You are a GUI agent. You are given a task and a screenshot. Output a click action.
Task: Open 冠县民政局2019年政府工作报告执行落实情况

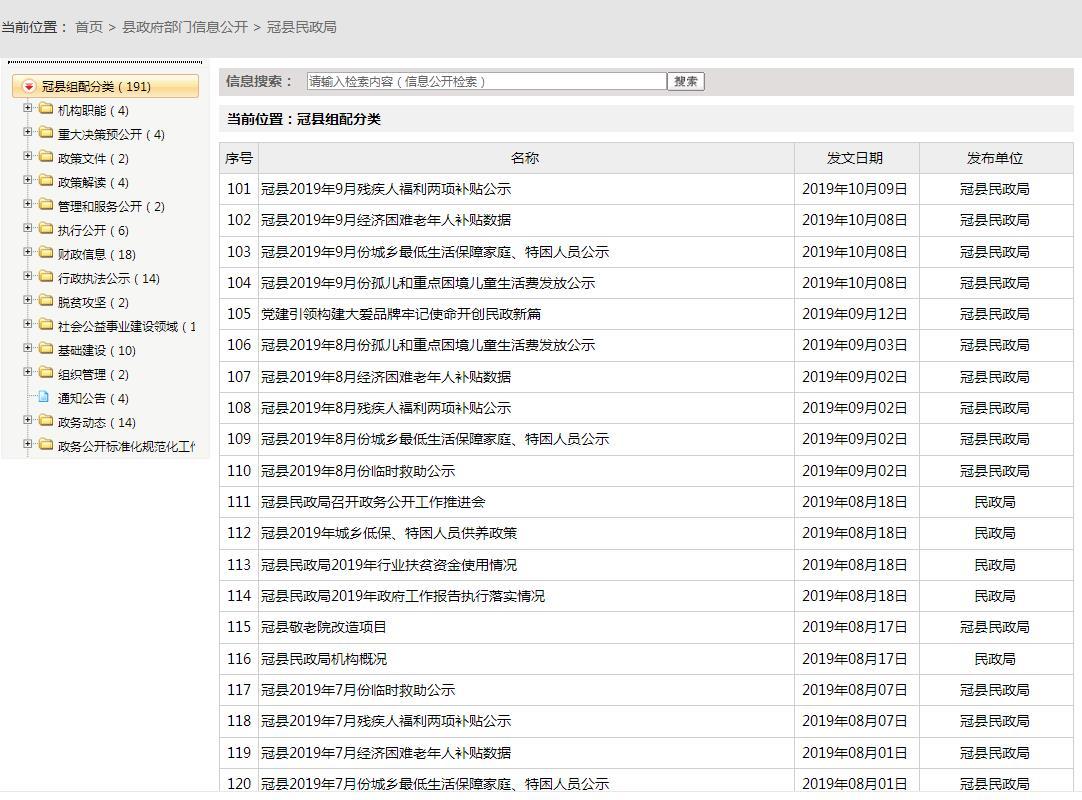point(403,596)
